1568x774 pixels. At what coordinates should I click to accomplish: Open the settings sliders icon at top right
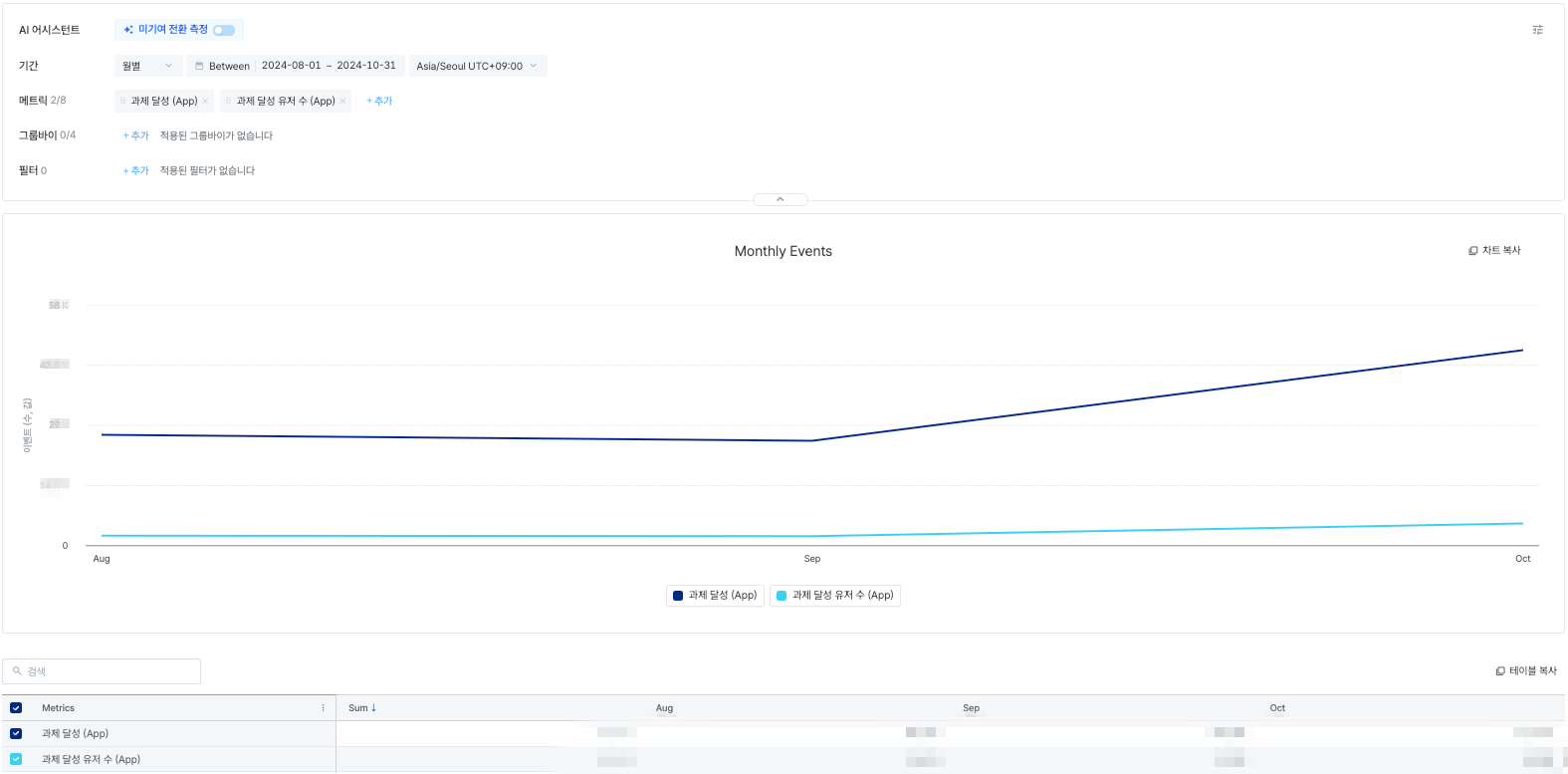point(1537,30)
